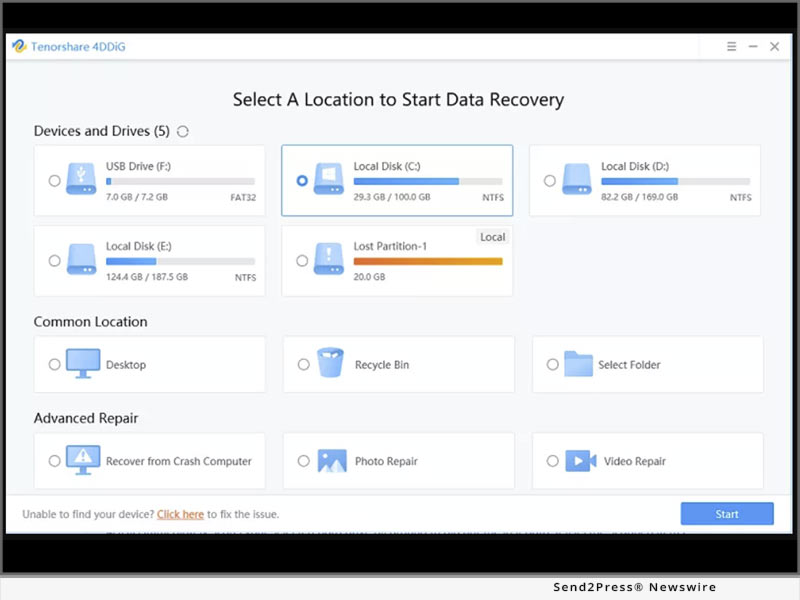800x600 pixels.
Task: Click the '20.0 GB' size text
Action: 369,277
